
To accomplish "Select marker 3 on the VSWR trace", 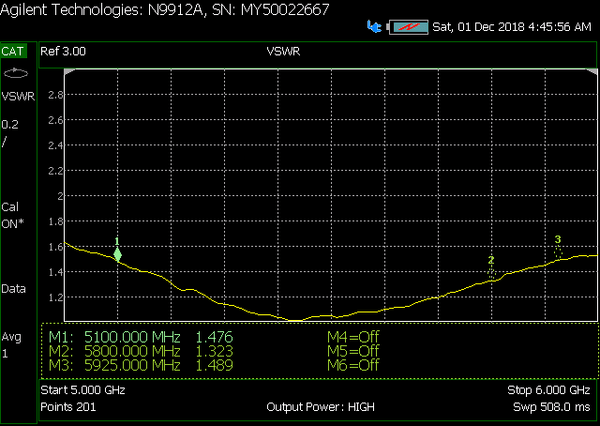I will point(558,252).
